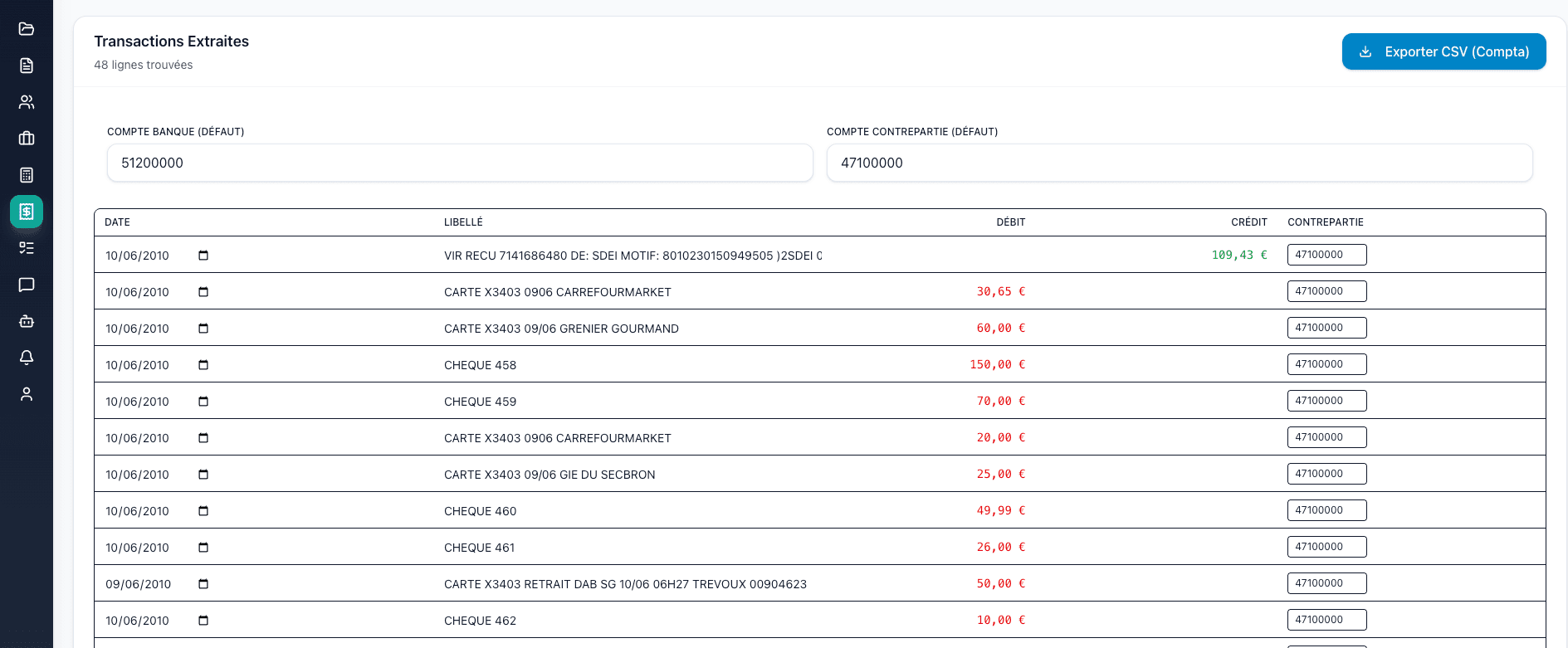Click contrepartie field of CHEQUE 460 row
1568x648 pixels.
[x=1326, y=510]
